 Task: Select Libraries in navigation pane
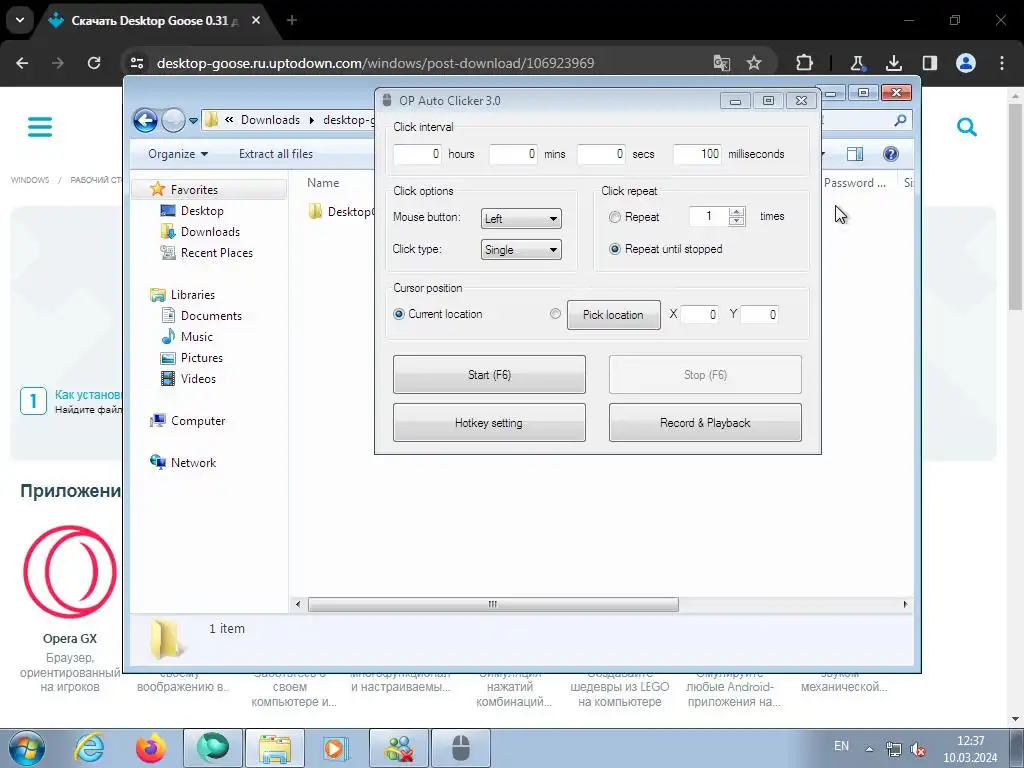(193, 295)
